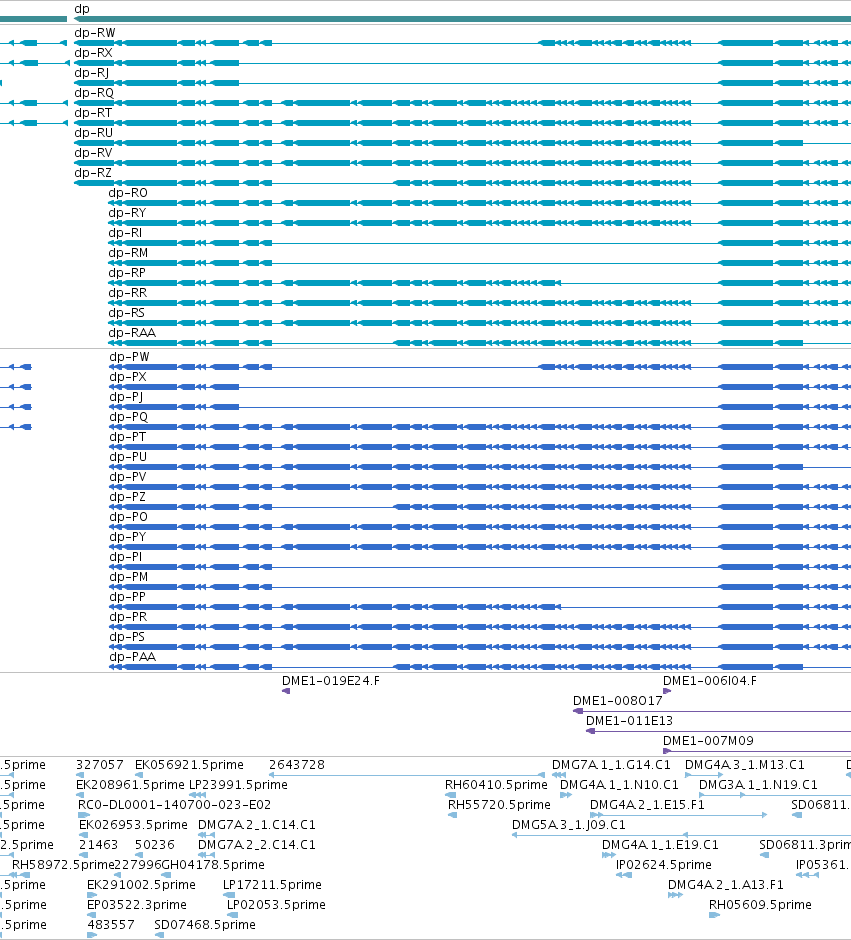Click the dp-PX protein label

128,376
